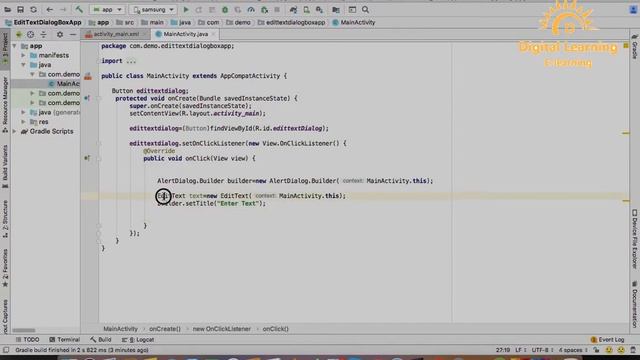
Task: Click the Profile app gauge icon
Action: coord(251,9)
